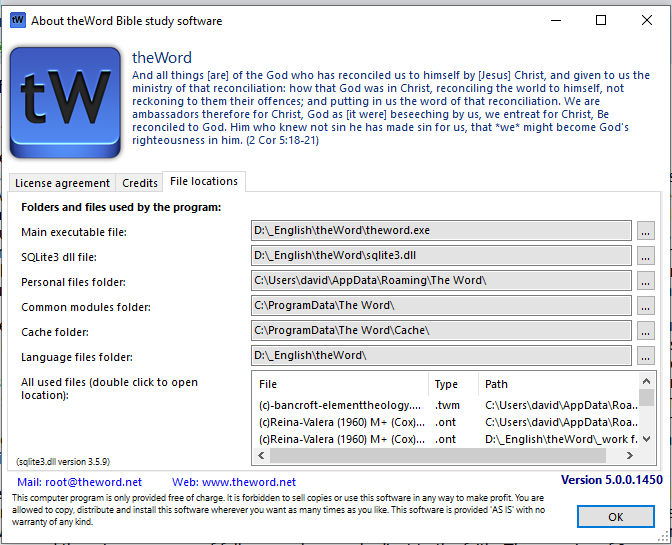Click the Personal files folder path field
This screenshot has width=672, height=545.
click(441, 281)
